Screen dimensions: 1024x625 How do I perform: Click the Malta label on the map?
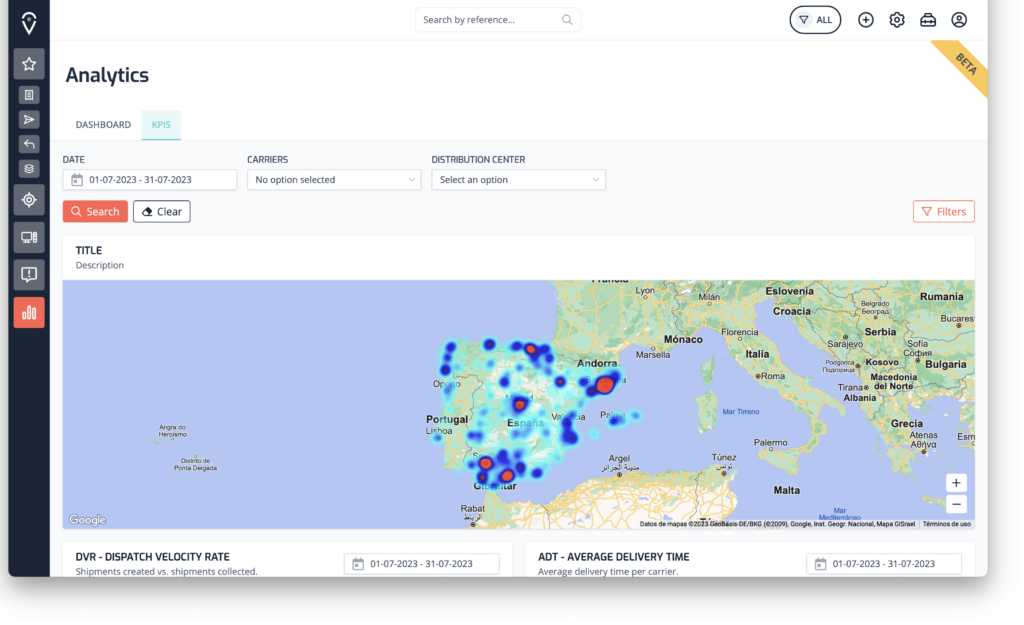point(787,490)
